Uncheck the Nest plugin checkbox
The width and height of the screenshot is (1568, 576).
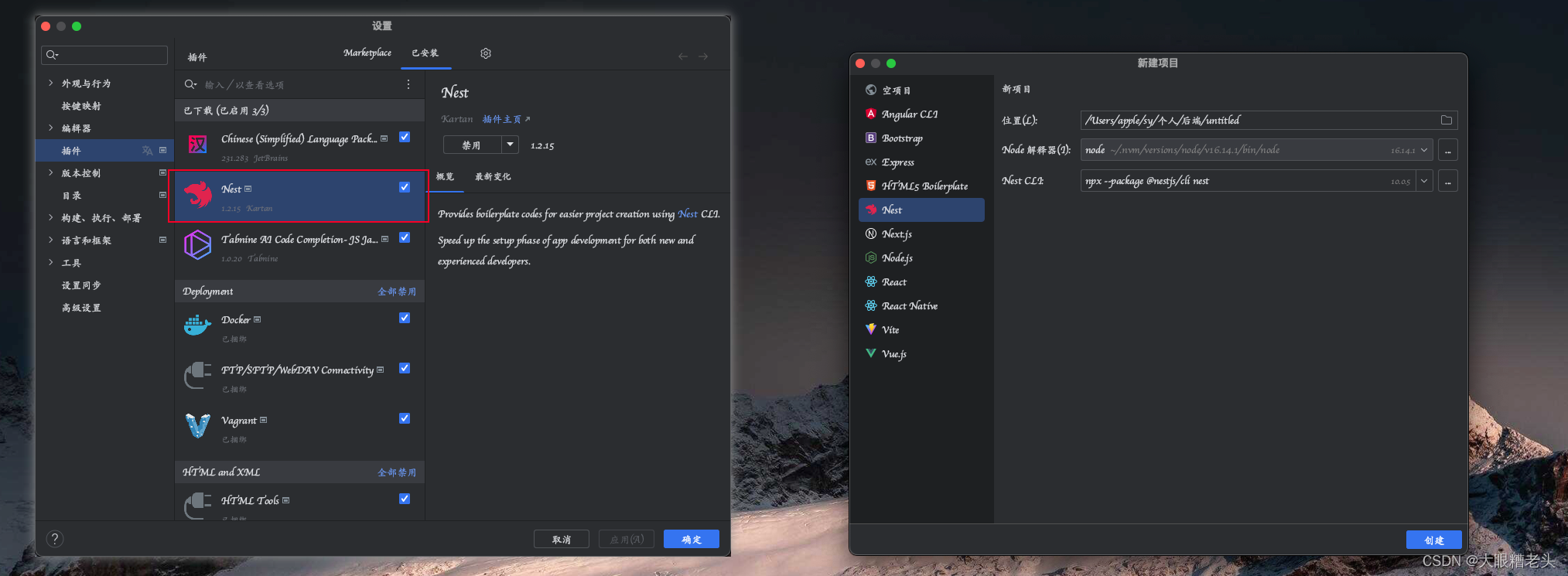point(405,187)
